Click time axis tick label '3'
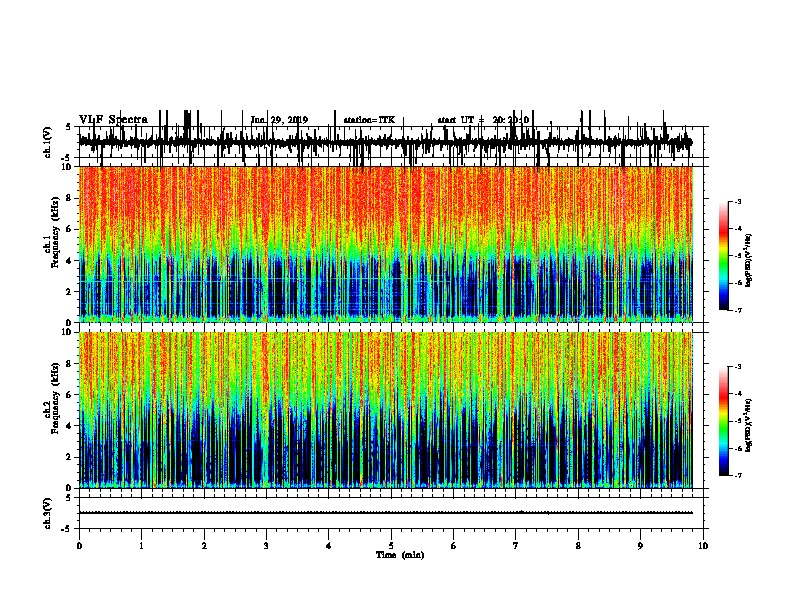792x612 pixels. (266, 546)
